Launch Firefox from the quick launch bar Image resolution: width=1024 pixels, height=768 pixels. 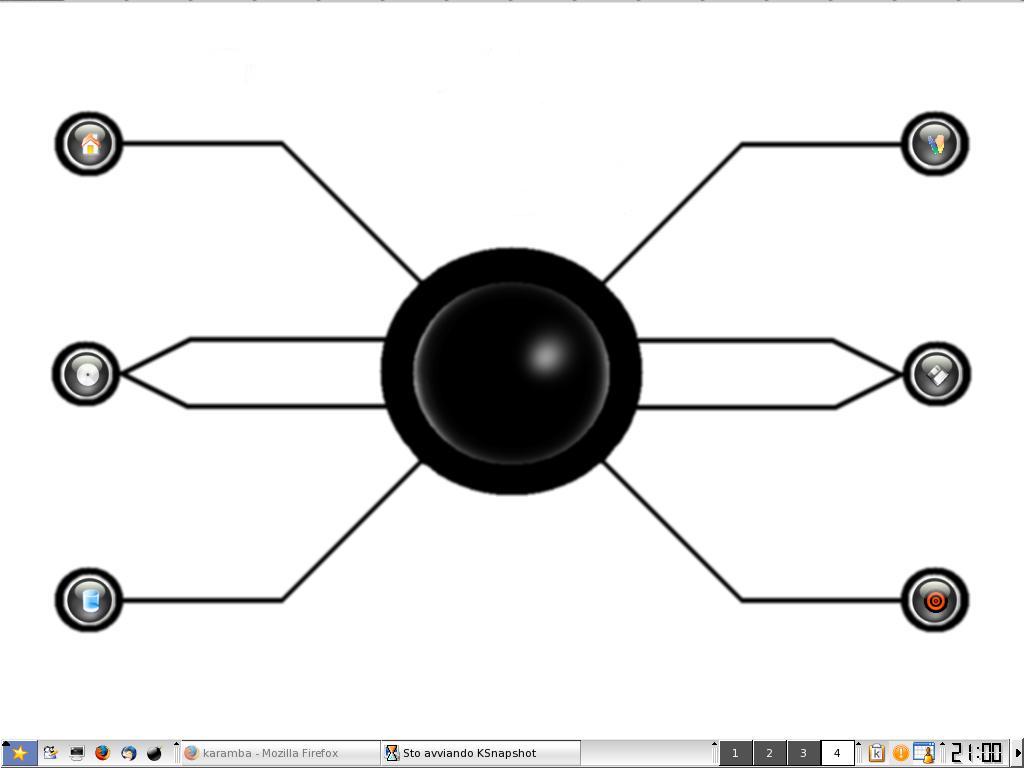103,753
